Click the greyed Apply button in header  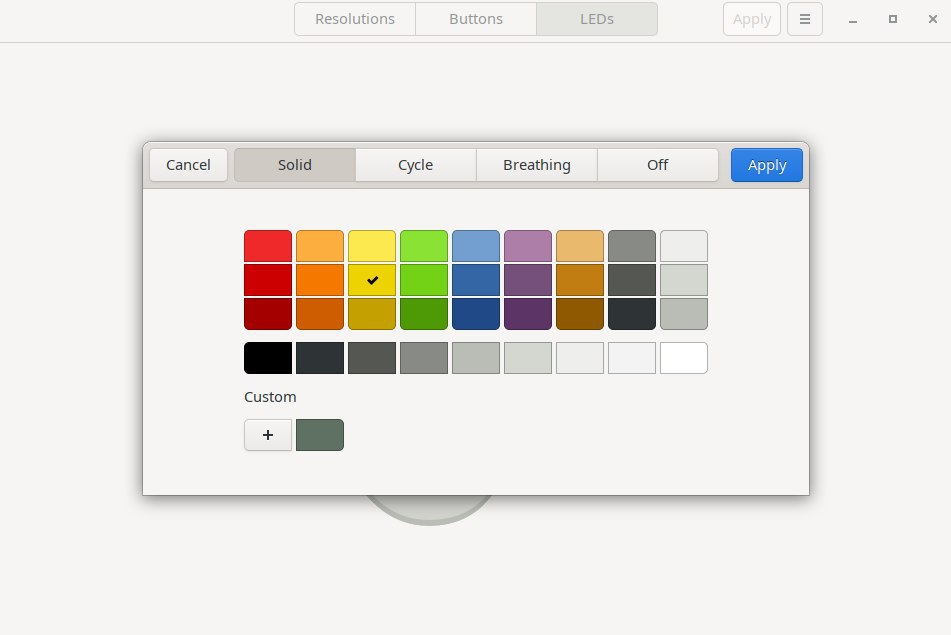click(751, 19)
